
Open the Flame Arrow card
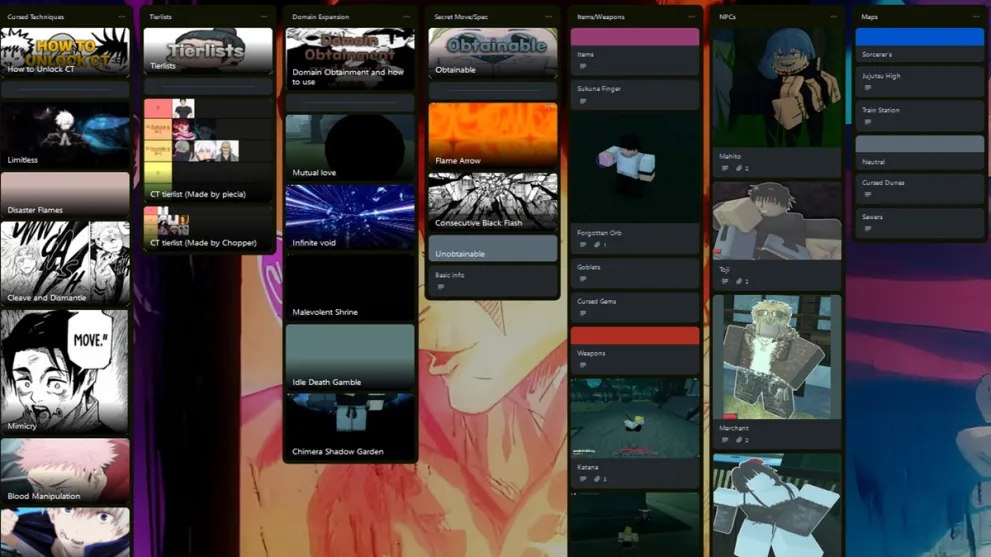[492, 136]
